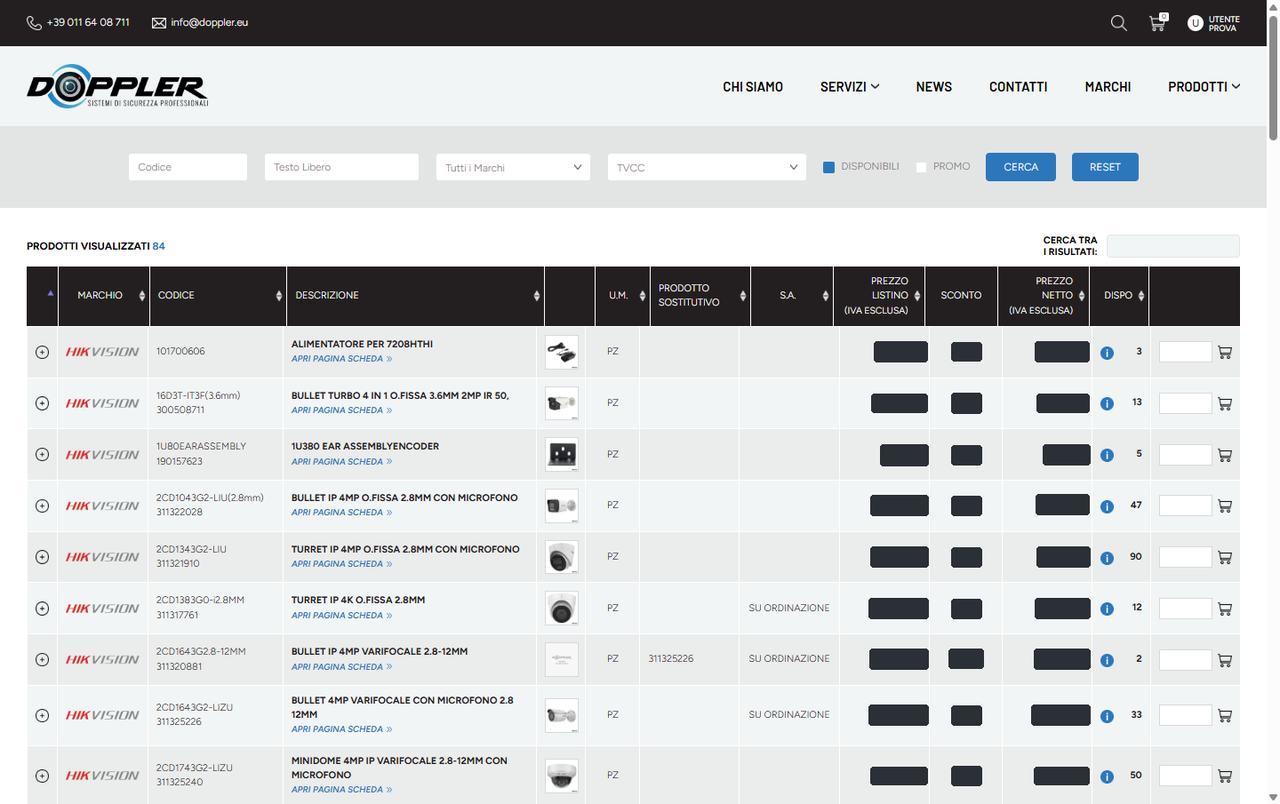The image size is (1280, 804).
Task: Add 101700606 power supply to cart
Action: point(1225,352)
